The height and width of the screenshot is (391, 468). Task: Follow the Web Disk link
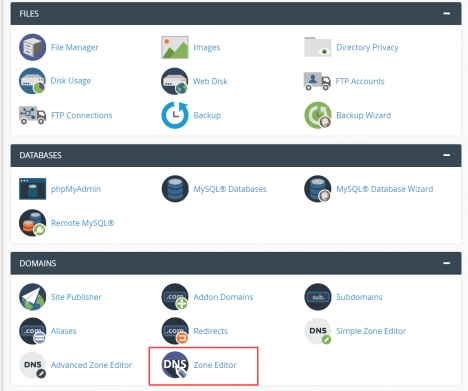210,81
